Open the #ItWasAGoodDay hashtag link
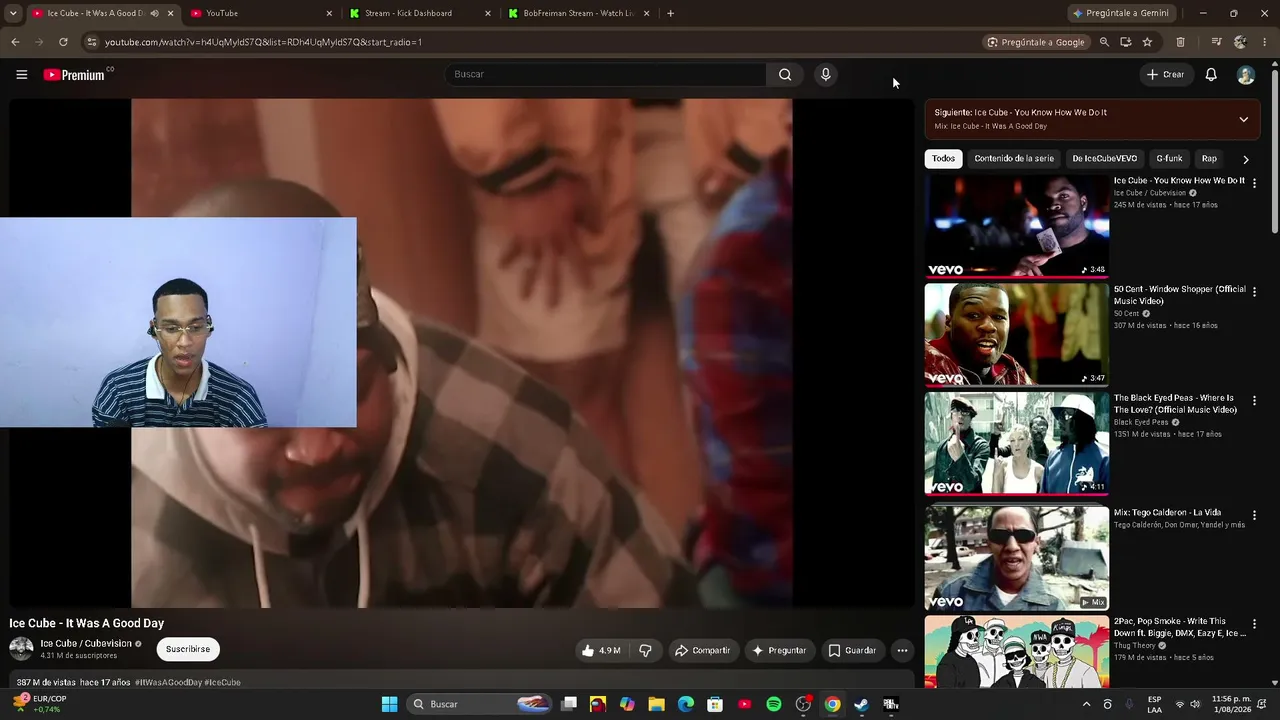This screenshot has height=720, width=1280. tap(167, 682)
